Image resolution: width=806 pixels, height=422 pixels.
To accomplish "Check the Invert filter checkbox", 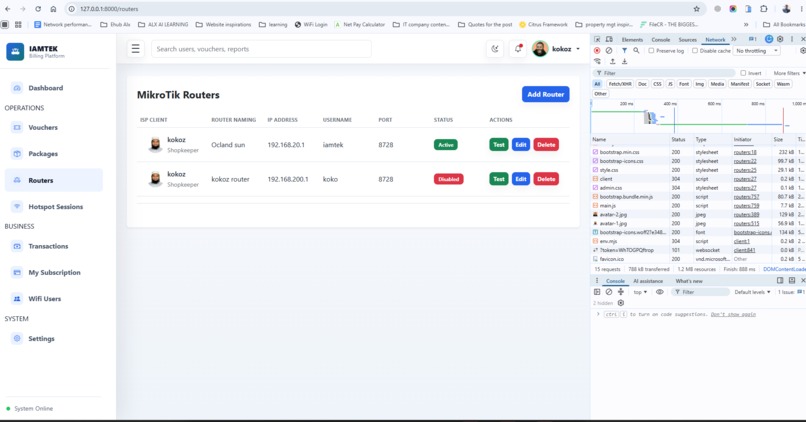I will (743, 73).
